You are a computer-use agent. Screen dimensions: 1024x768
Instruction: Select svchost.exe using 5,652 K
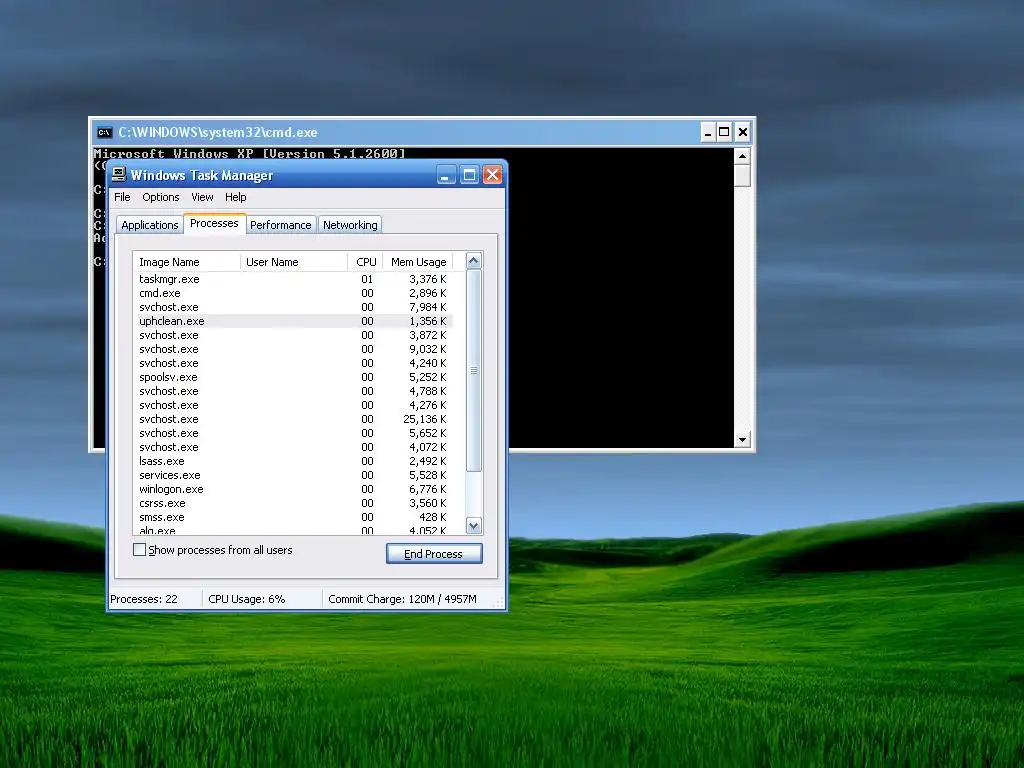[x=293, y=433]
